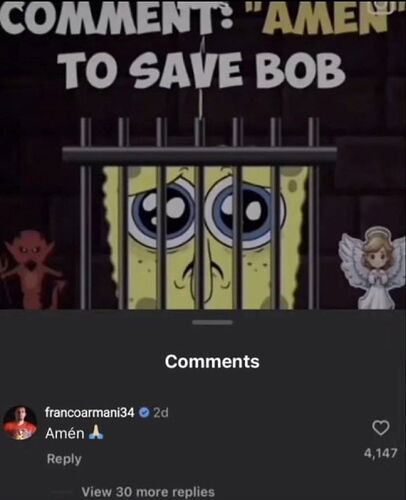Open the francoarmani34 username link
The image size is (406, 500).
[x=90, y=413]
